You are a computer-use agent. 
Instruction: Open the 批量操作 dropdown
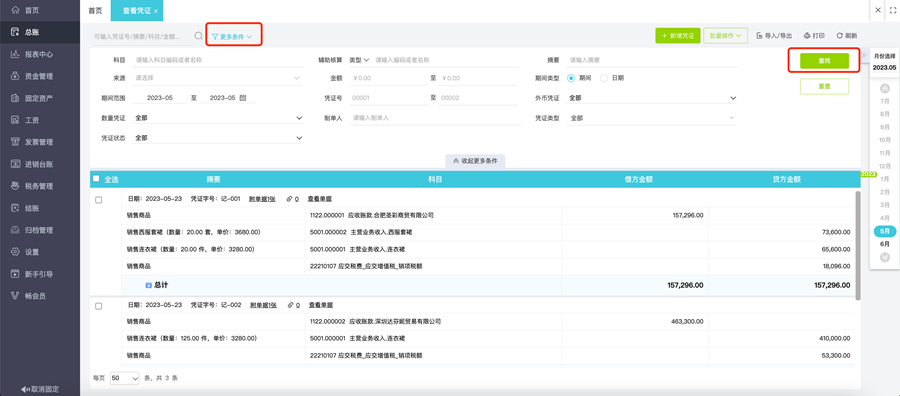click(725, 36)
